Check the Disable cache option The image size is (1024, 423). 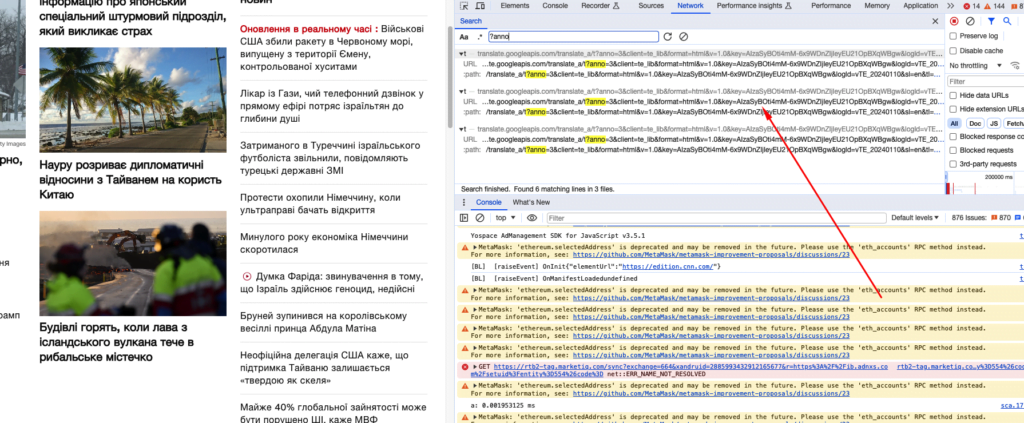953,50
